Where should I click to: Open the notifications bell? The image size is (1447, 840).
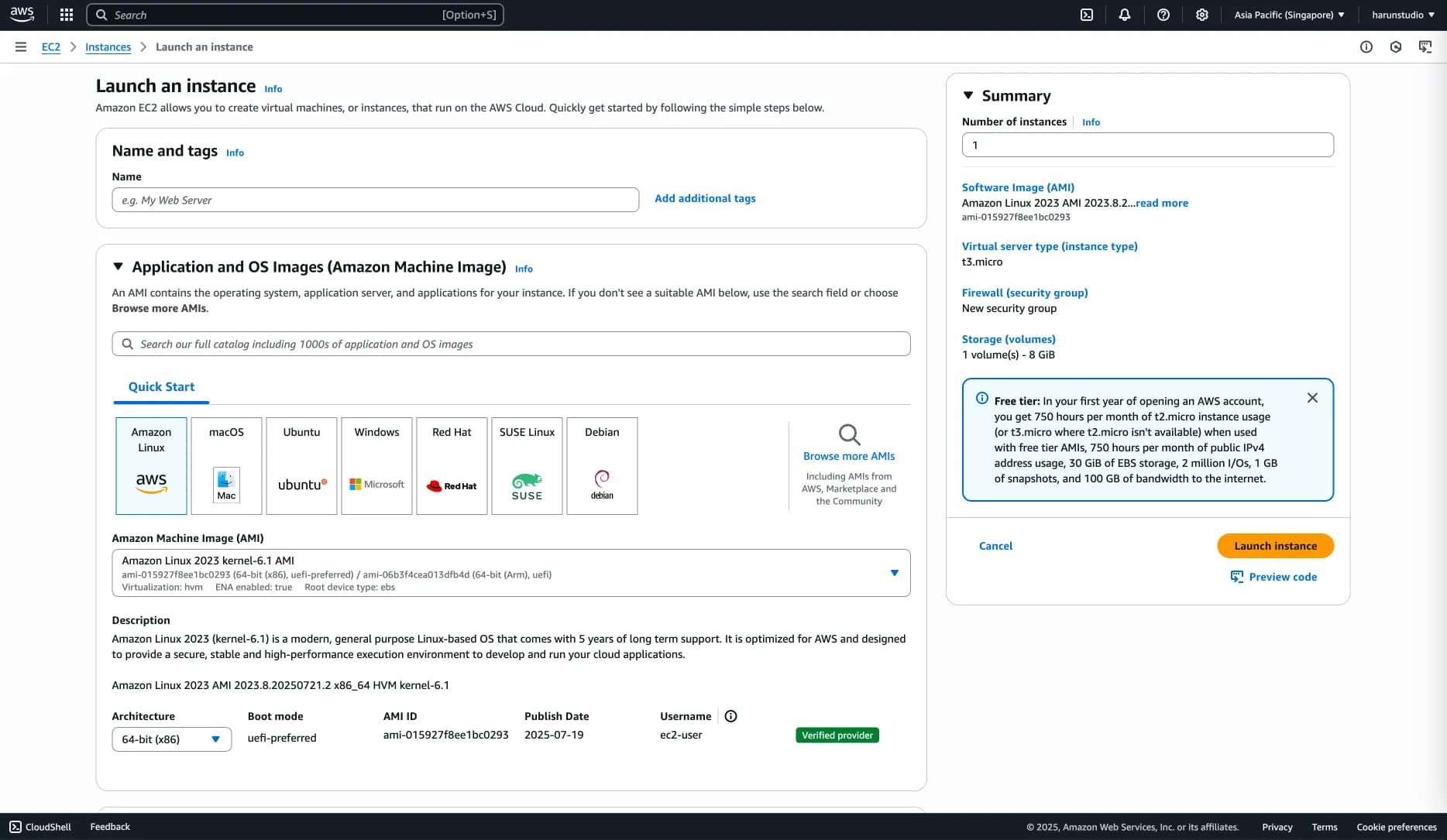coord(1125,15)
